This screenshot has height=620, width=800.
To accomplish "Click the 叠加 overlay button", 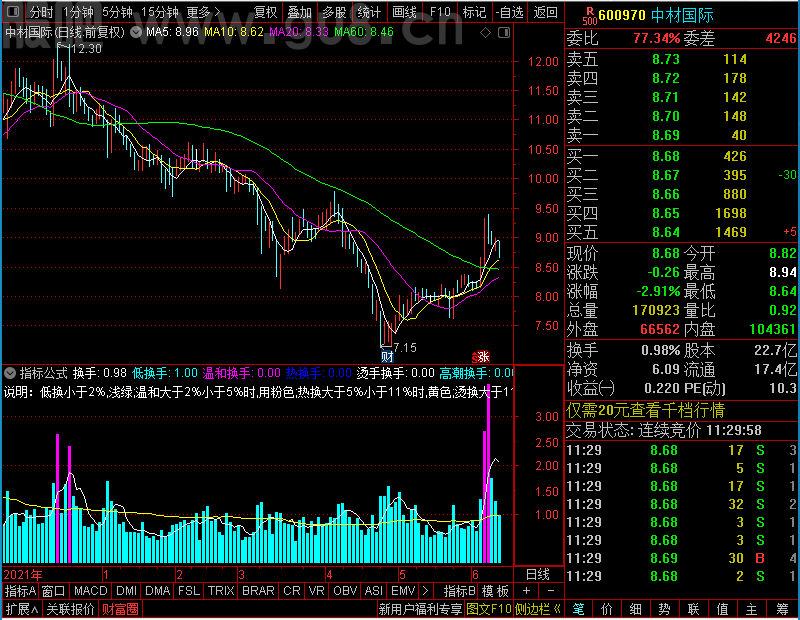I will [x=299, y=11].
